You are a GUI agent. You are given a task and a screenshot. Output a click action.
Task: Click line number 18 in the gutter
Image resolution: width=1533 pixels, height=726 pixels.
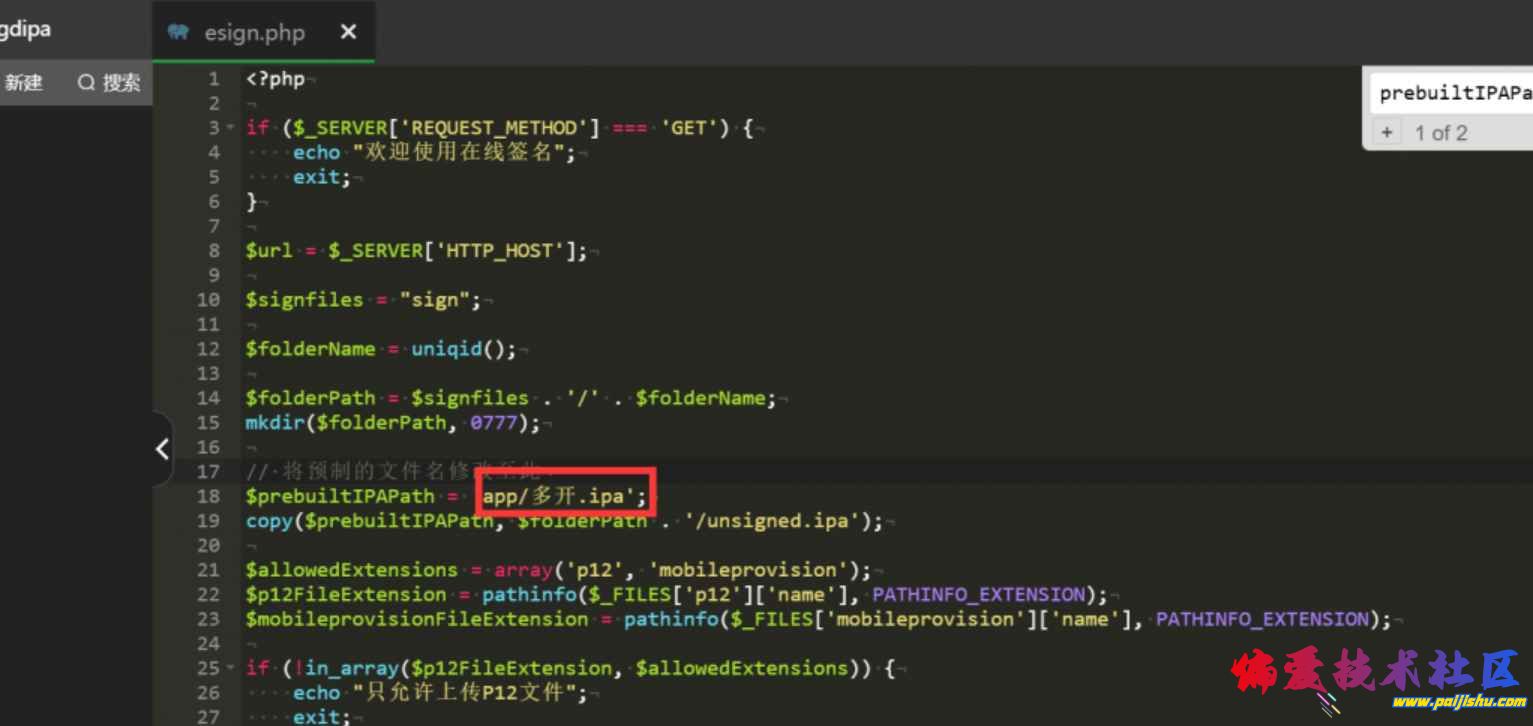pyautogui.click(x=208, y=496)
